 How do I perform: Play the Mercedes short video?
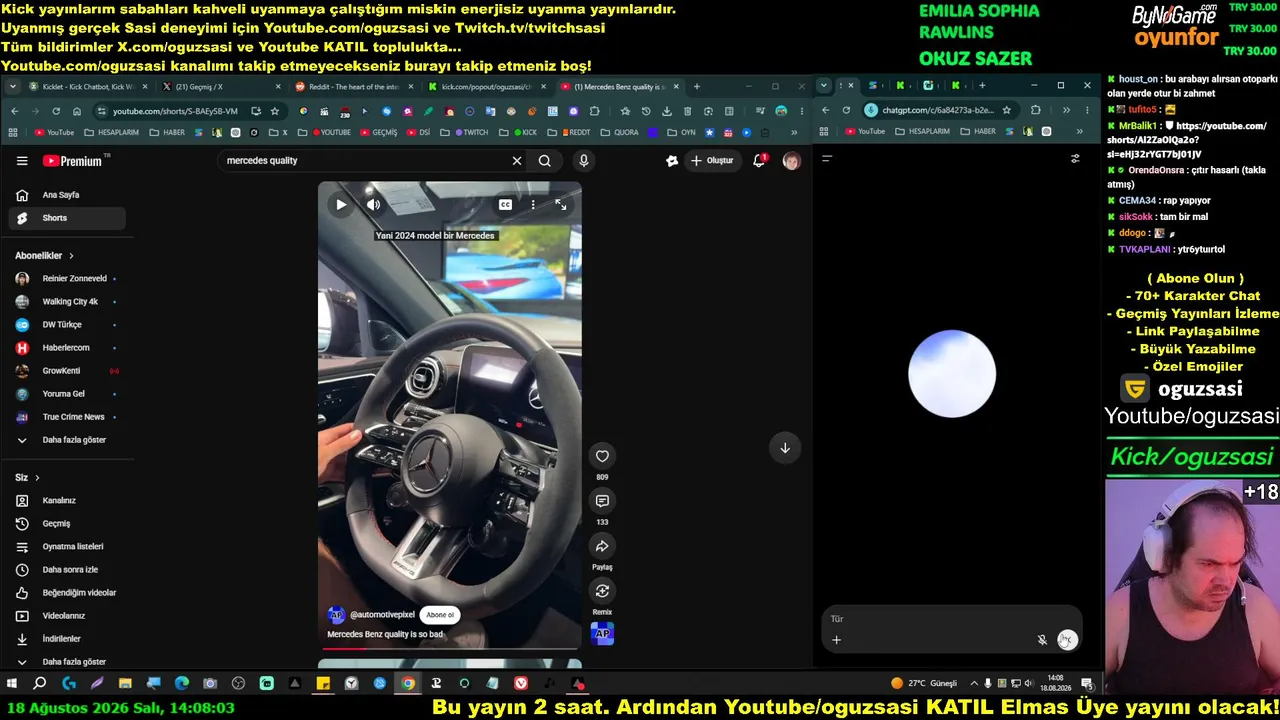pyautogui.click(x=341, y=205)
